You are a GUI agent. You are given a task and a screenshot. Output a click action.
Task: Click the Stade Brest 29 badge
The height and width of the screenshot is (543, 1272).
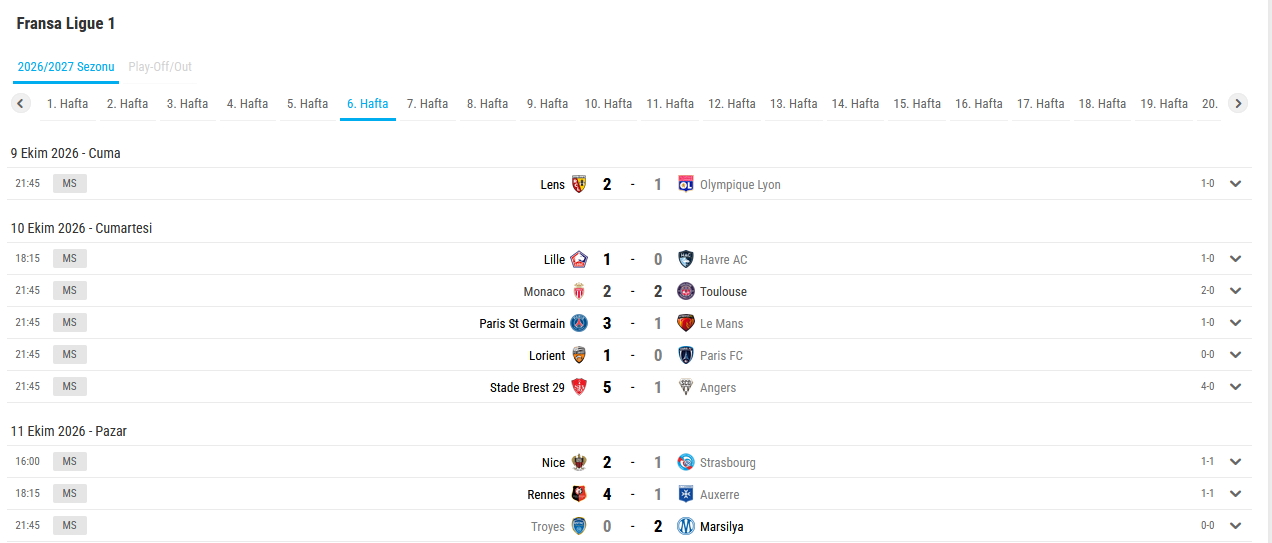579,387
